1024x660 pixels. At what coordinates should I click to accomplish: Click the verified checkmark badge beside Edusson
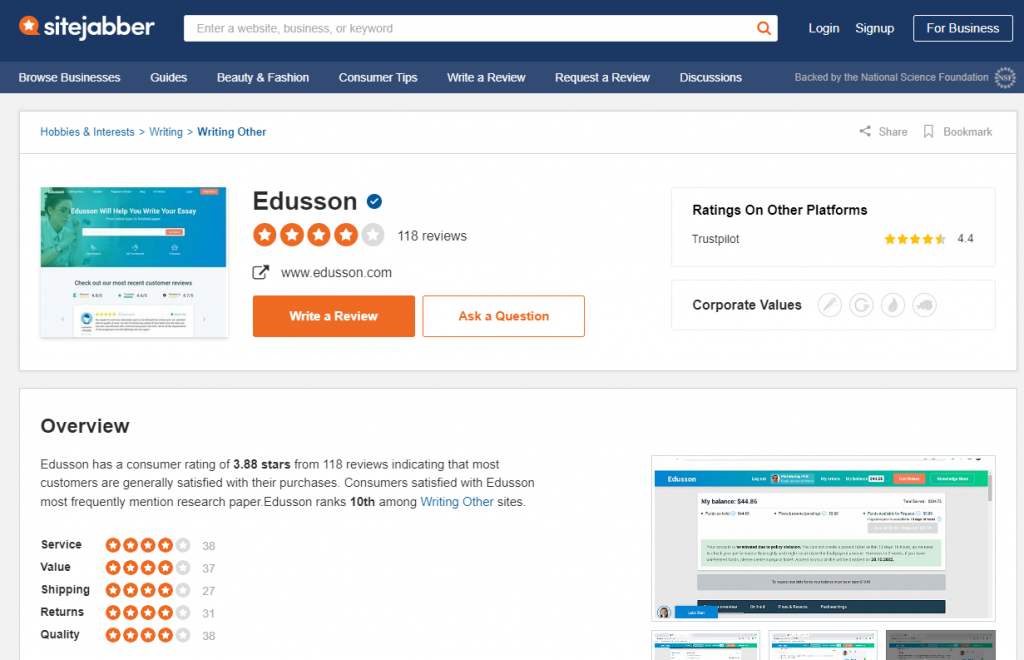[x=374, y=201]
